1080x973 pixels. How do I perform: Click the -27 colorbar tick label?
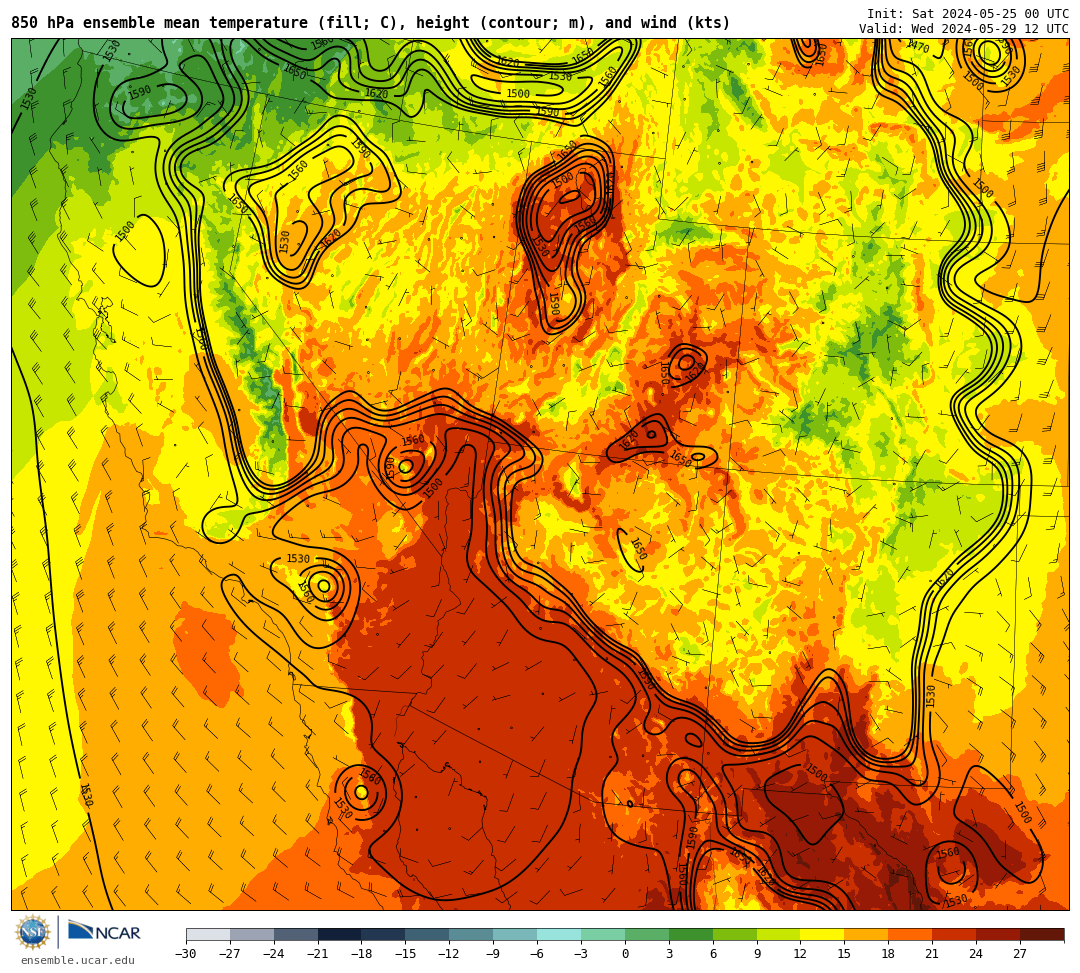point(229,954)
